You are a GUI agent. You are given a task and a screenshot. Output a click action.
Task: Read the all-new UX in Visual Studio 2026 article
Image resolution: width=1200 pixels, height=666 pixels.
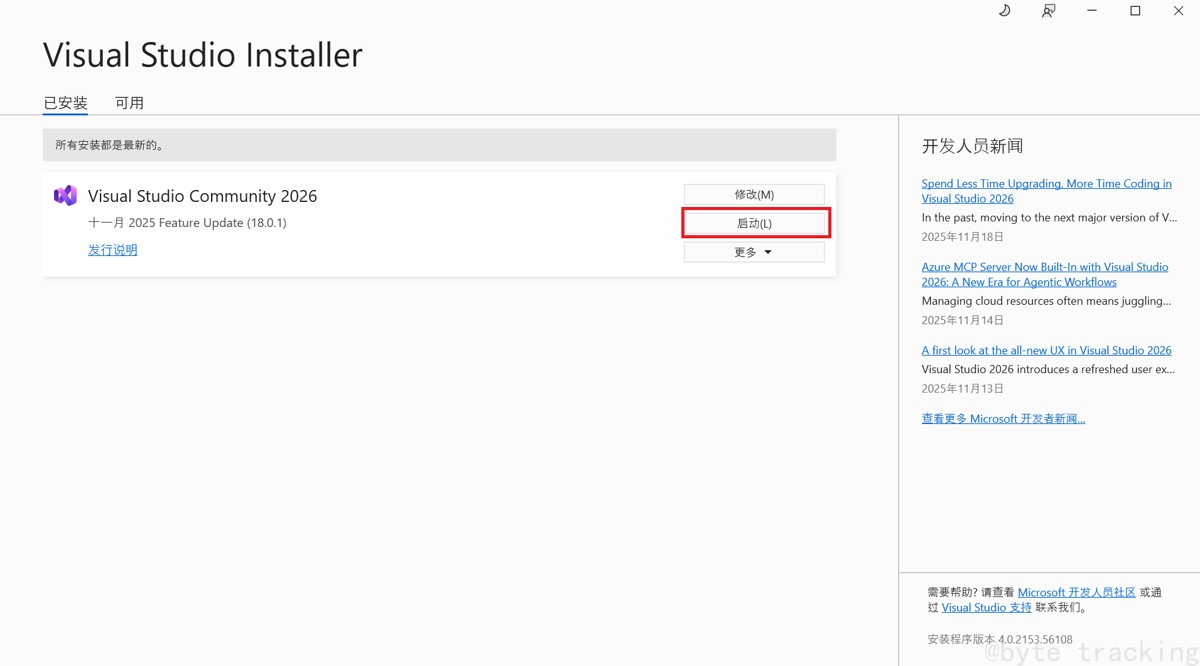coord(1046,350)
